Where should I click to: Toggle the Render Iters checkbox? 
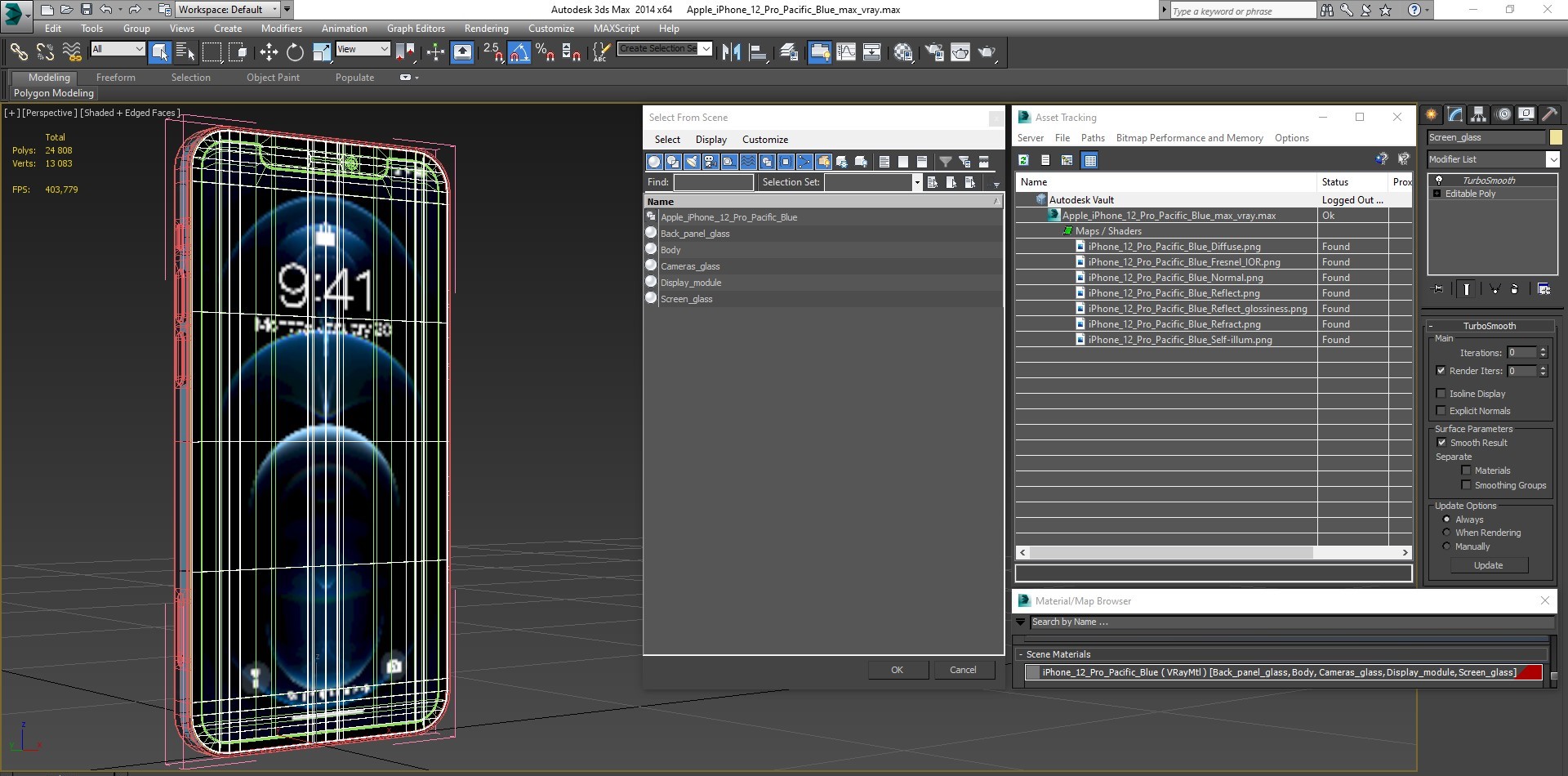click(x=1441, y=371)
